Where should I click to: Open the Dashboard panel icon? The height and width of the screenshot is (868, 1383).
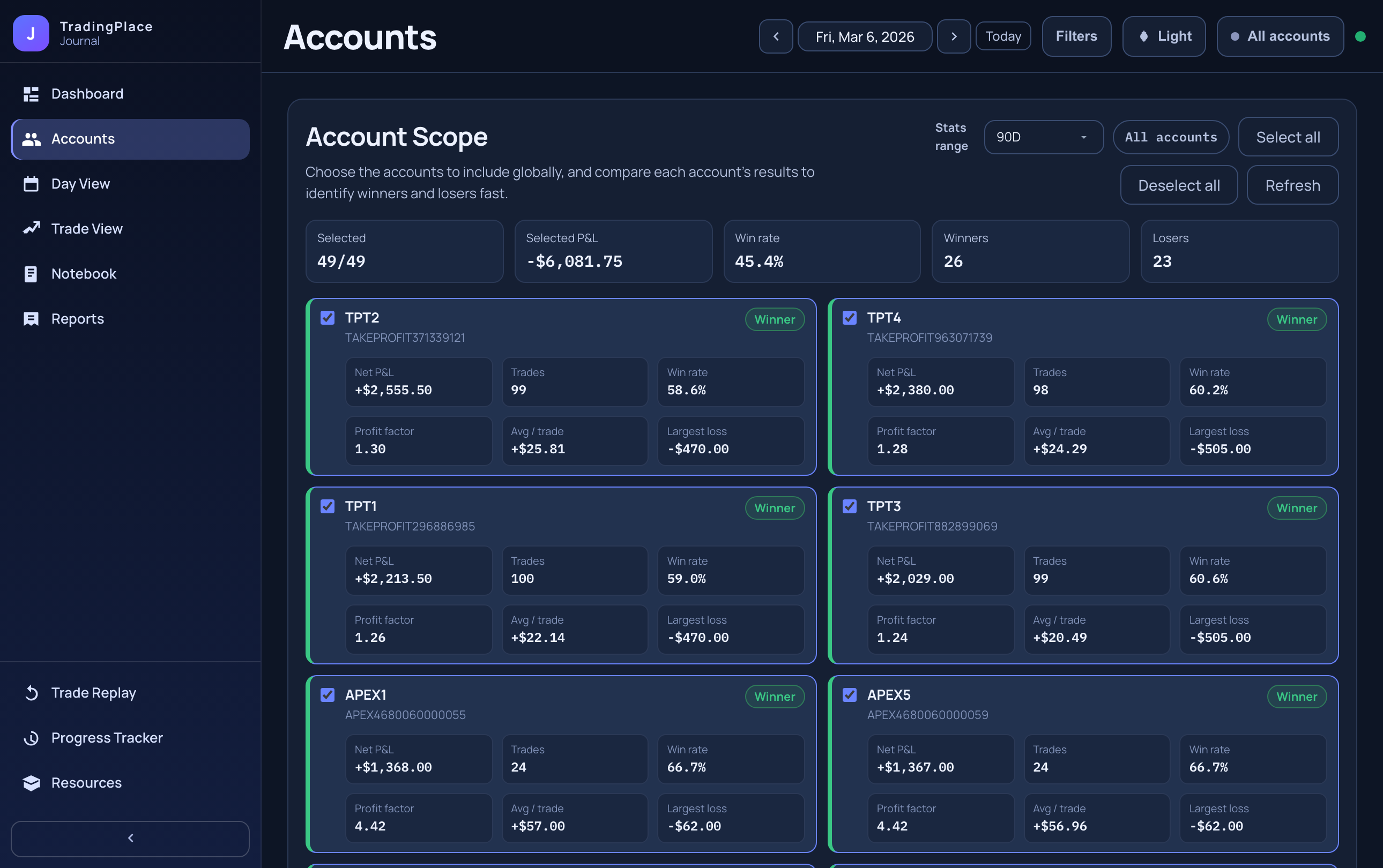coord(31,94)
